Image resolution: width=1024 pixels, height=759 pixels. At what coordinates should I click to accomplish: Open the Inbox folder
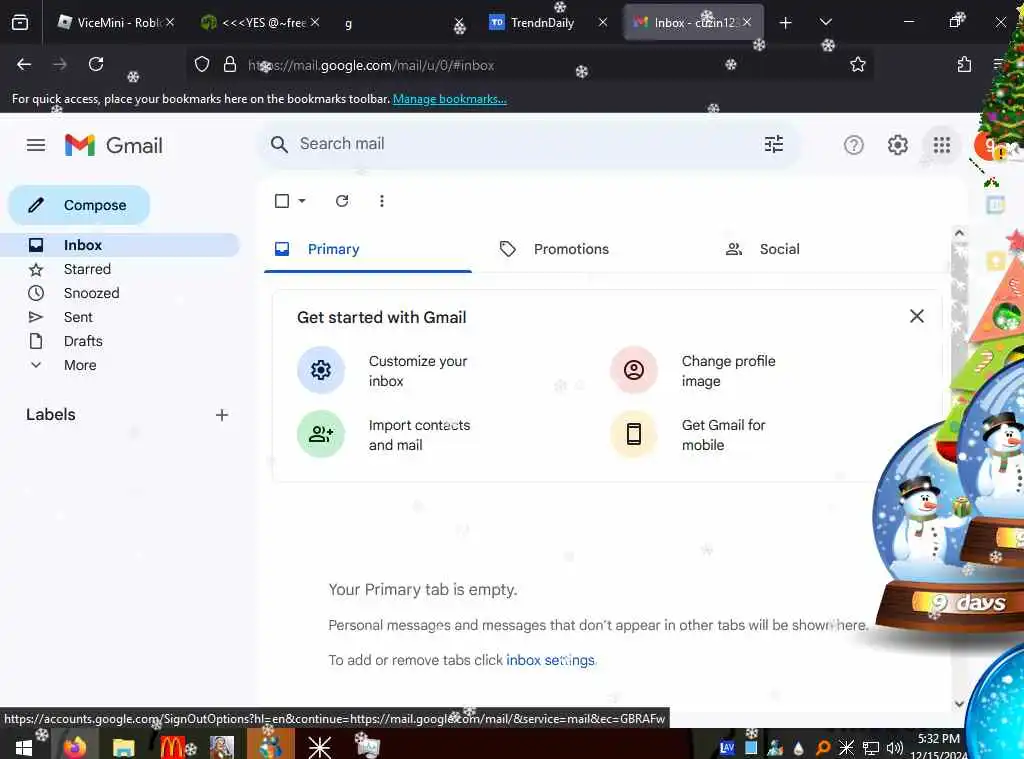(120, 245)
